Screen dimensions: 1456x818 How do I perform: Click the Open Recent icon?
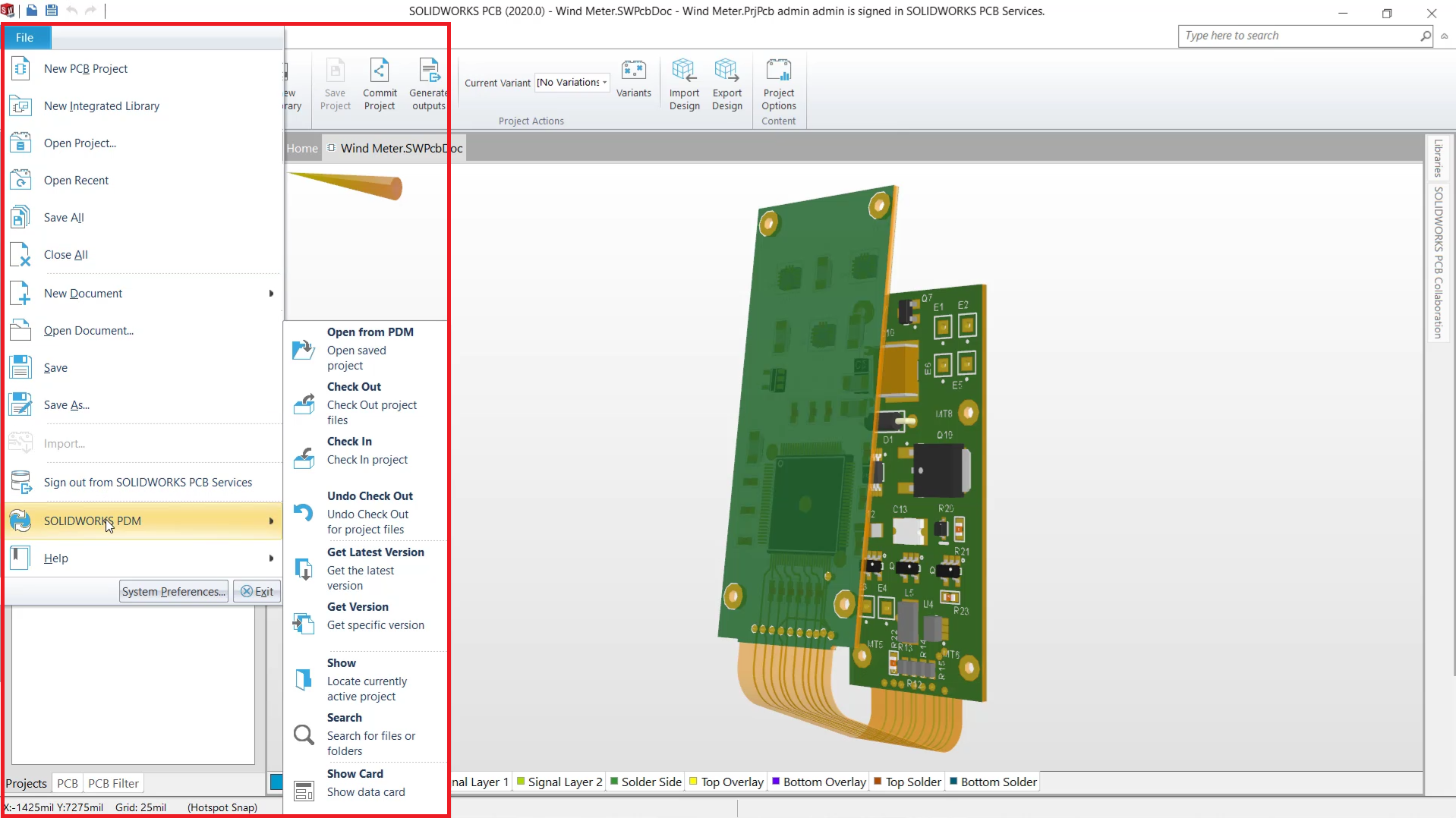[20, 181]
